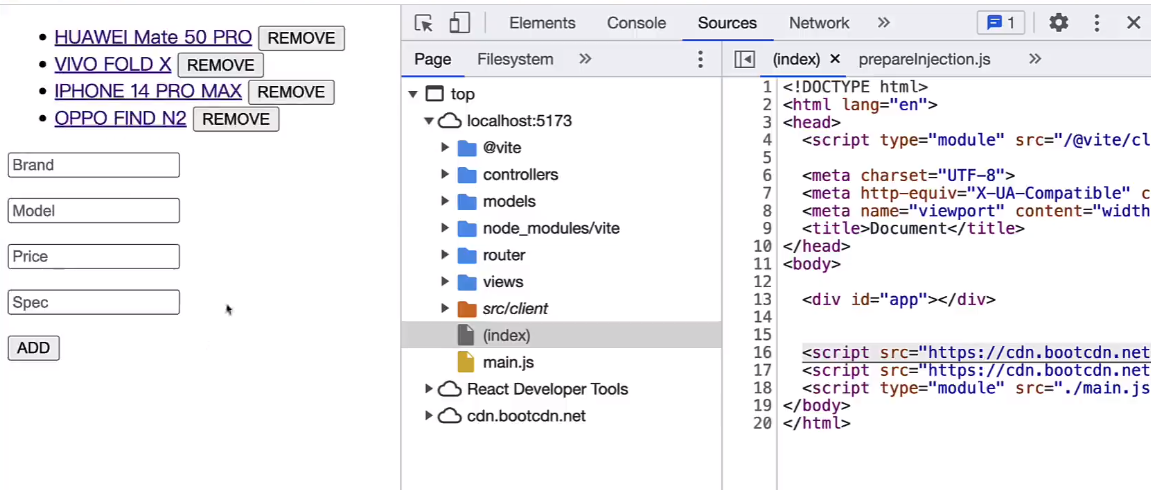The height and width of the screenshot is (490, 1151).
Task: Expand the controllers folder
Action: pos(445,175)
